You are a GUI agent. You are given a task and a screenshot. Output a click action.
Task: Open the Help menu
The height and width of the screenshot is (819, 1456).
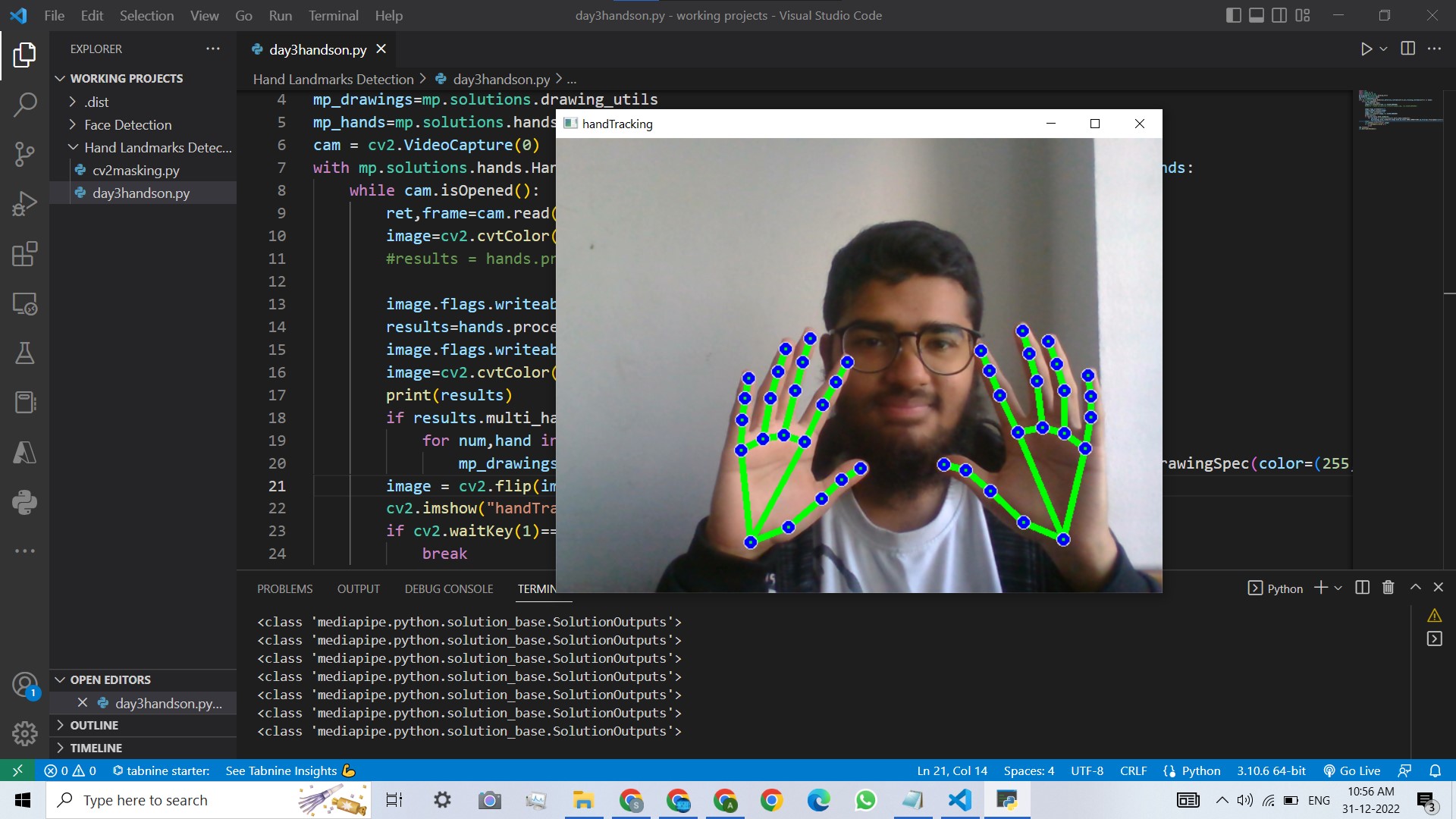[388, 15]
